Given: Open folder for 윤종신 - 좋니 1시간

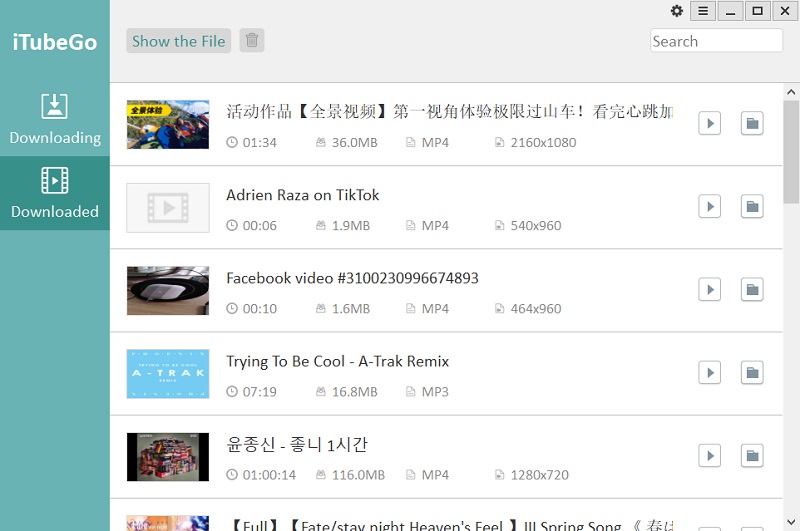Looking at the screenshot, I should pos(752,456).
